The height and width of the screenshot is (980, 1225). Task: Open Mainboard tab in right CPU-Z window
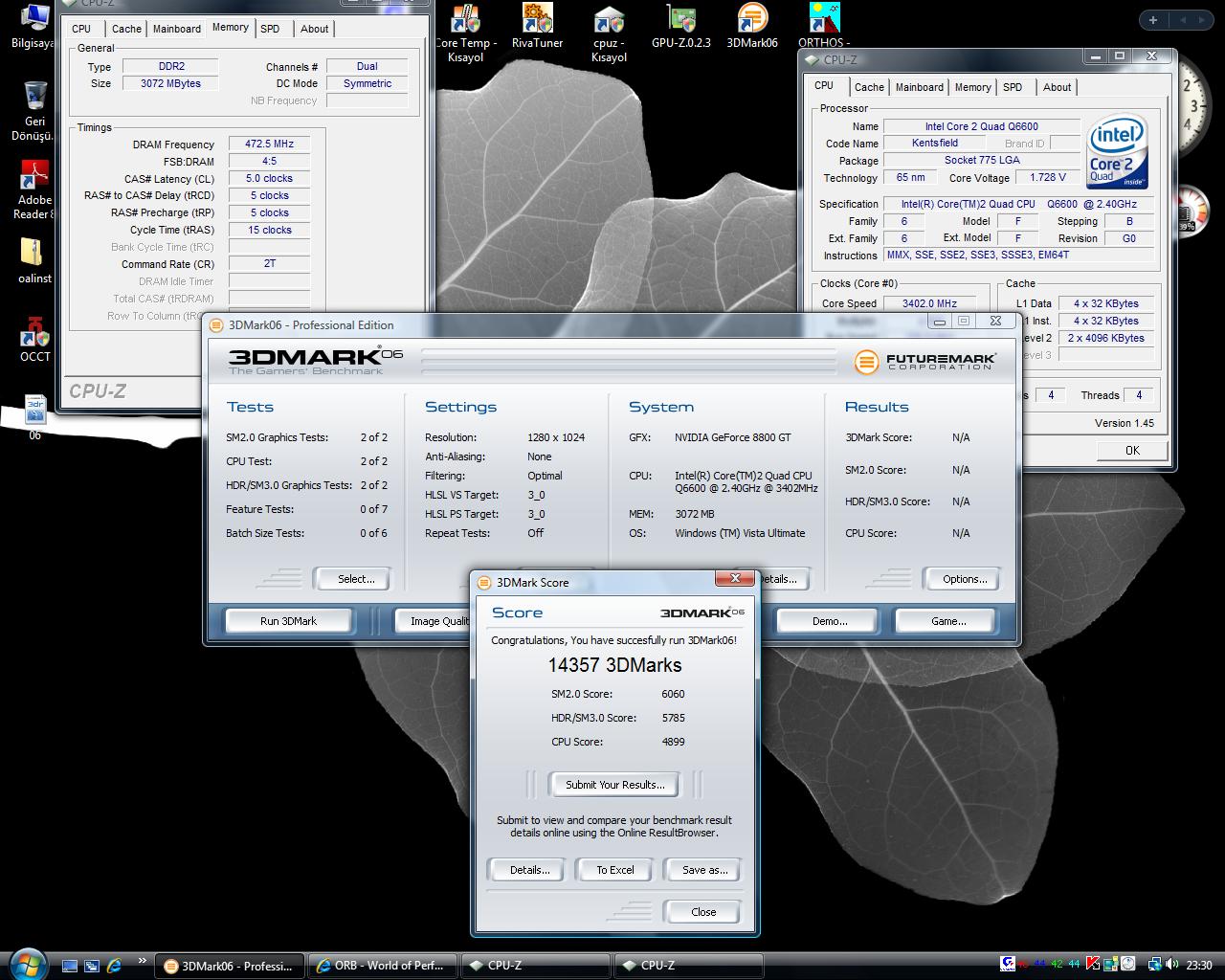click(x=920, y=87)
